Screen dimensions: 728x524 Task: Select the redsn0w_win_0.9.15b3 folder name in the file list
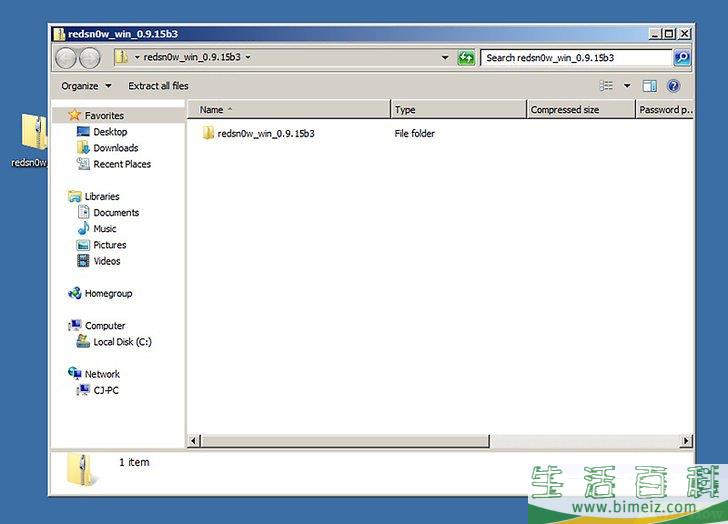coord(266,134)
